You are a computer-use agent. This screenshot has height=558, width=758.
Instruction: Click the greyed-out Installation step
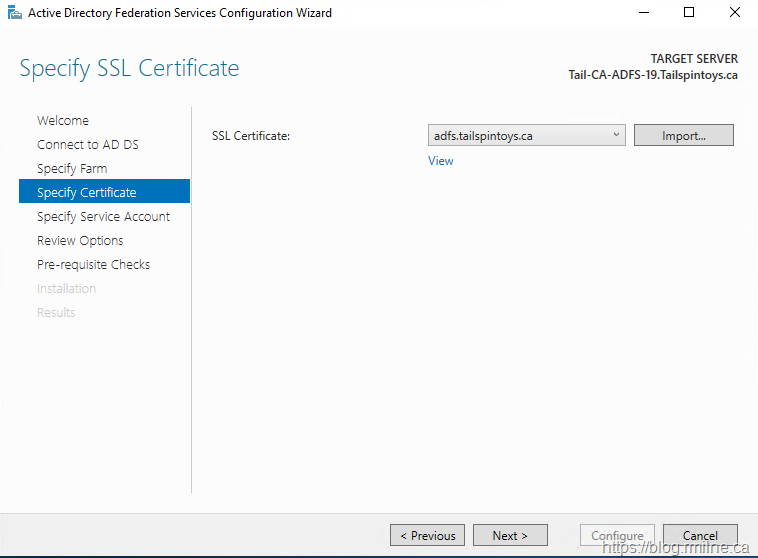(66, 288)
